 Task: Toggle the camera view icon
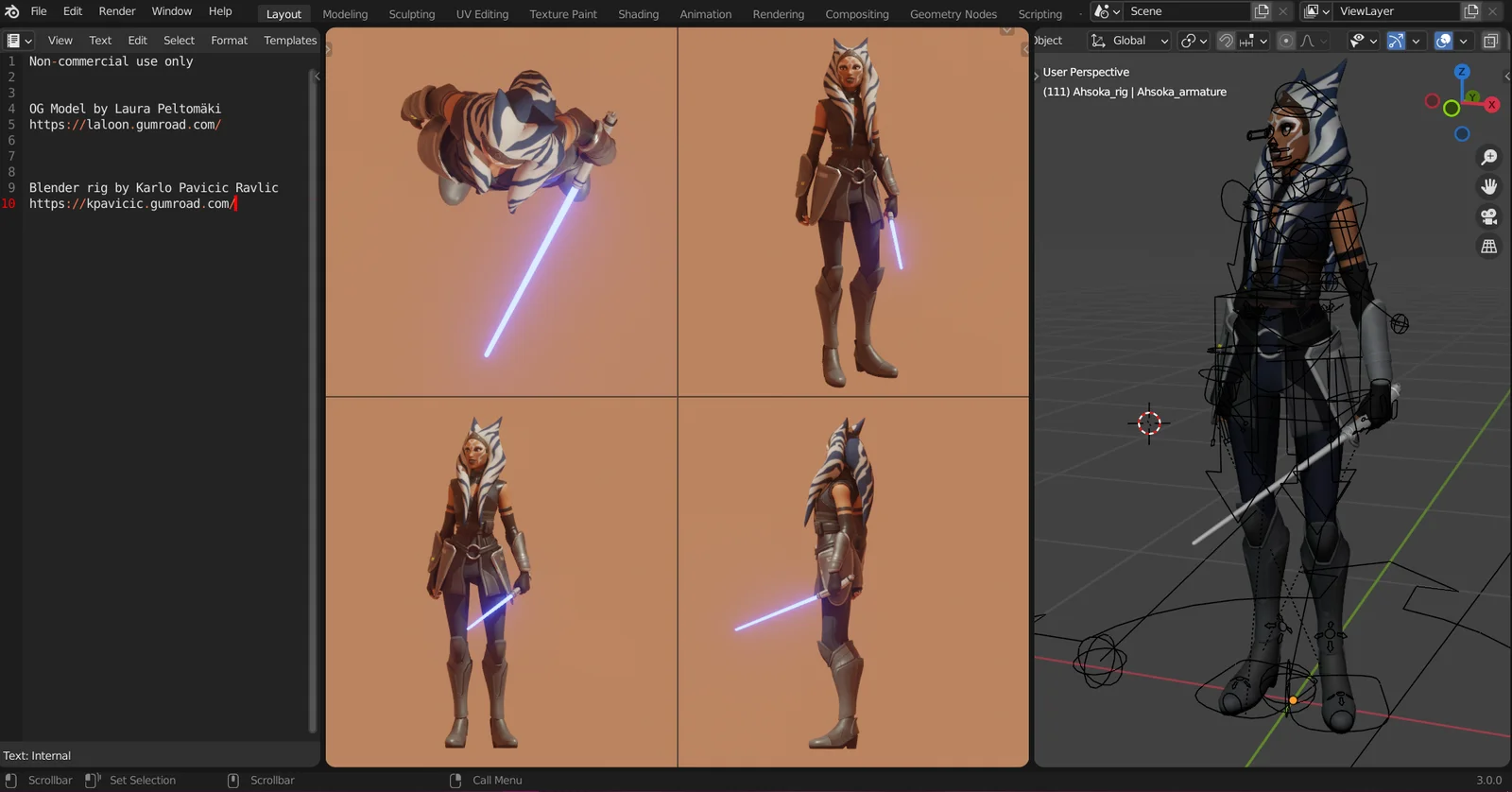point(1489,216)
